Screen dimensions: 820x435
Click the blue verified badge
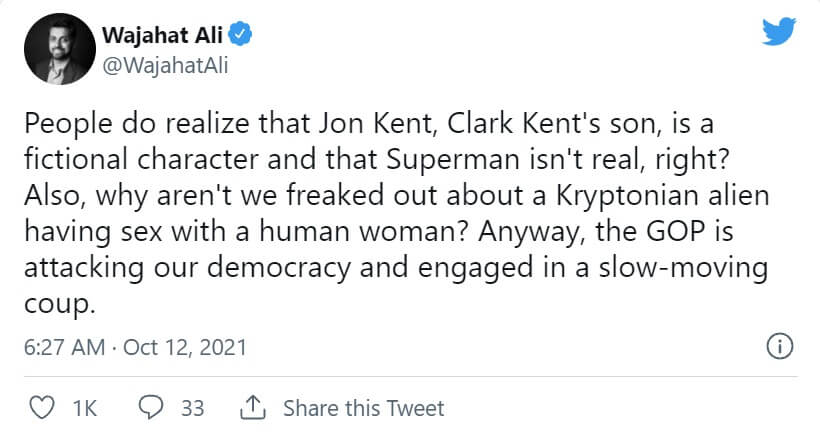pos(241,38)
